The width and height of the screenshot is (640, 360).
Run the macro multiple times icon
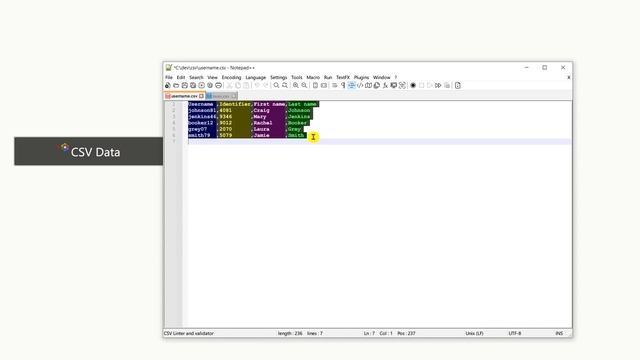coord(438,85)
